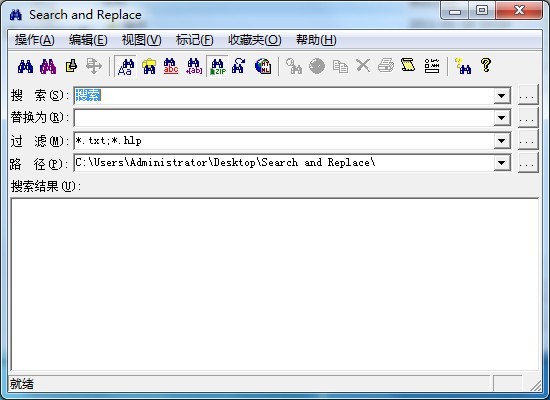Expand the 路径 path dropdown arrow
The width and height of the screenshot is (550, 400).
click(502, 163)
